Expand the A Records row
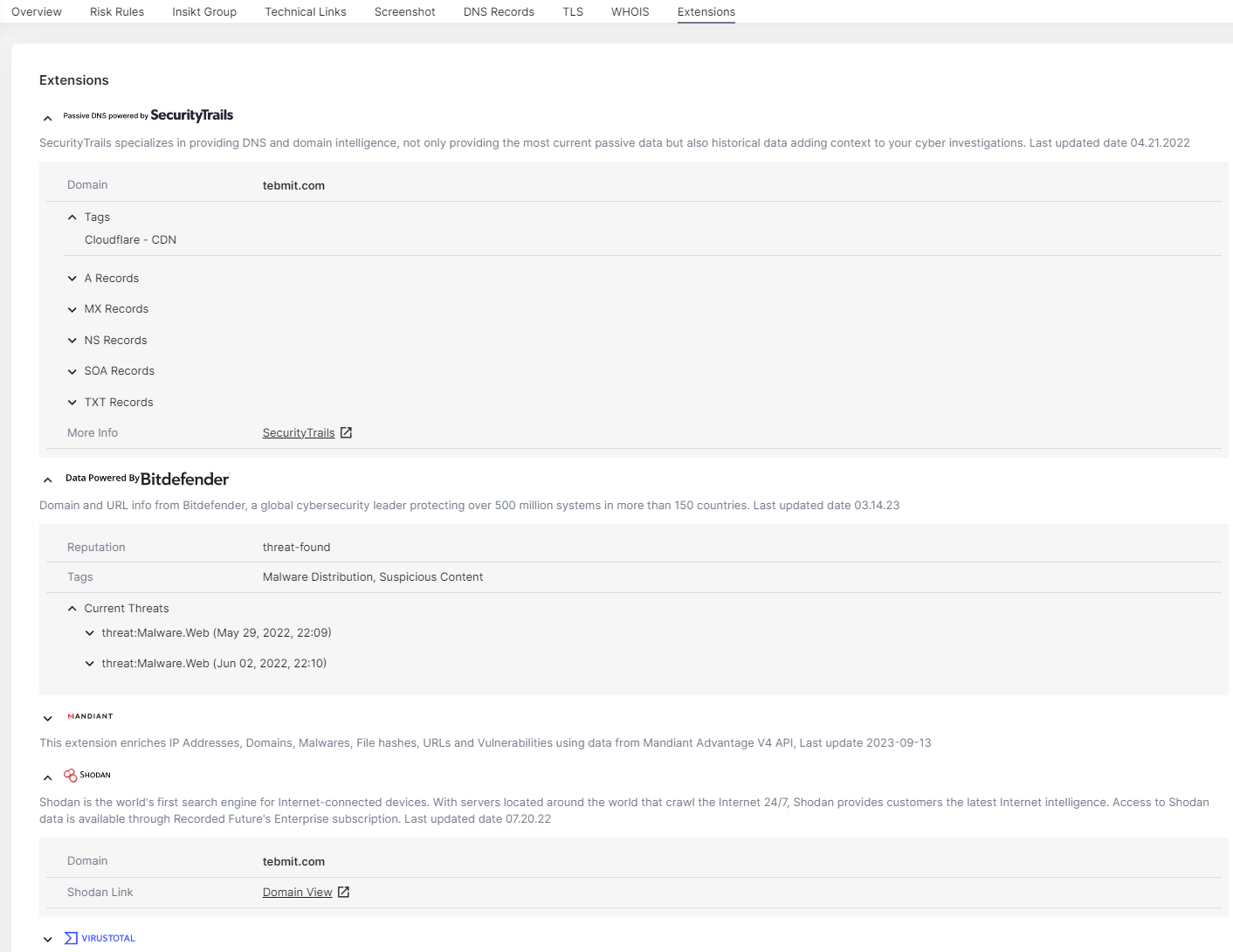 click(x=72, y=279)
